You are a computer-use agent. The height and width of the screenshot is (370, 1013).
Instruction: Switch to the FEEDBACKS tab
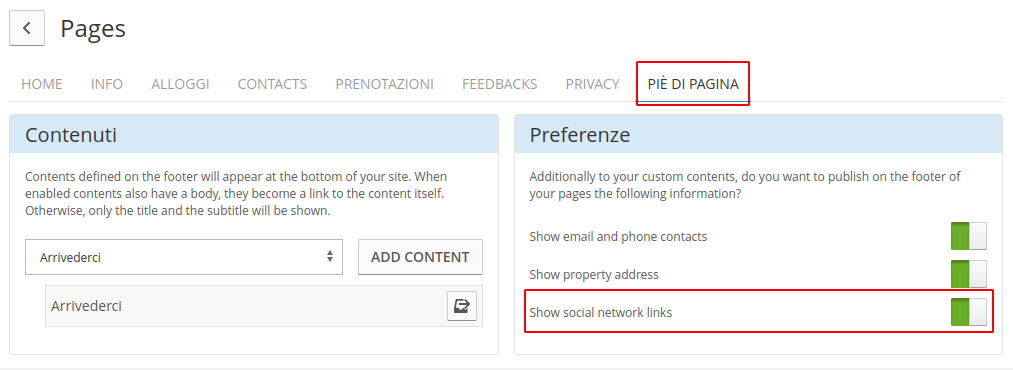tap(499, 84)
